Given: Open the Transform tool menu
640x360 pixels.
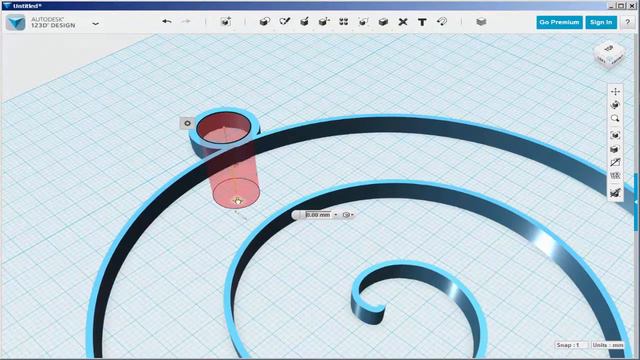Looking at the screenshot, I should (226, 22).
